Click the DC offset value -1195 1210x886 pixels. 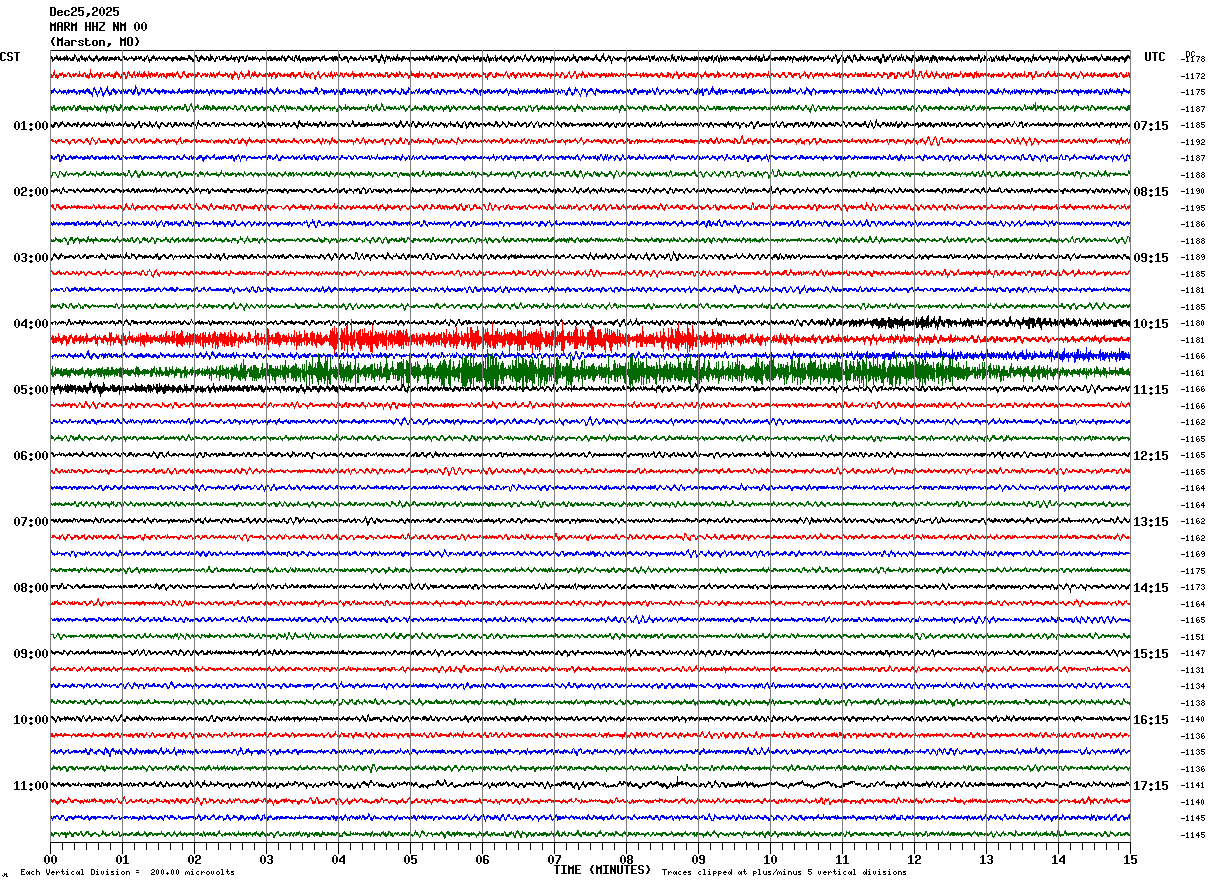(x=1193, y=208)
